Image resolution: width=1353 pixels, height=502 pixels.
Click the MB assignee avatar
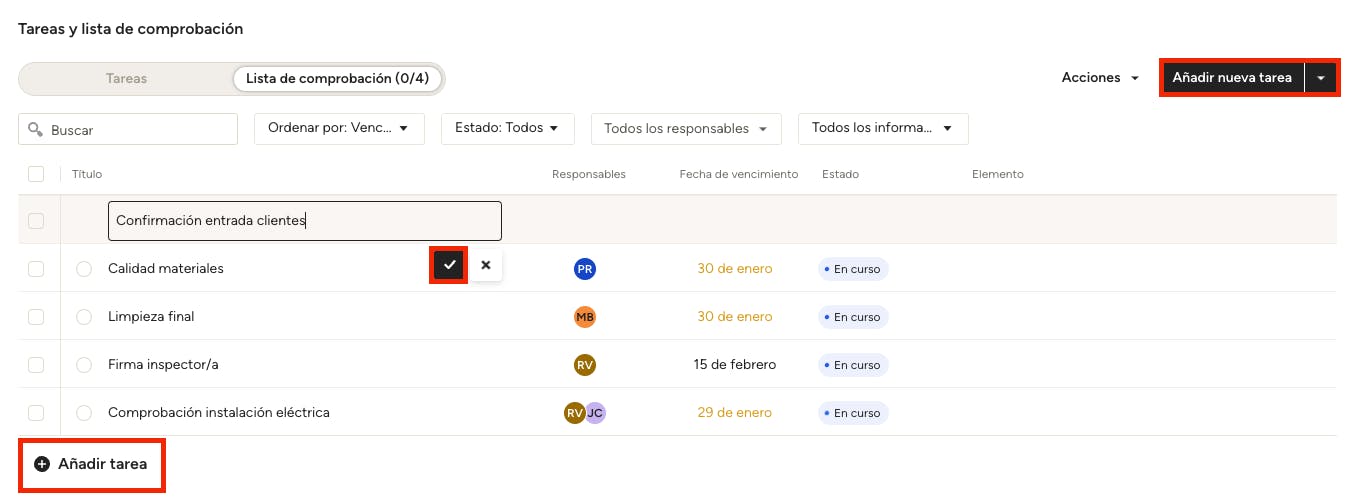[585, 317]
